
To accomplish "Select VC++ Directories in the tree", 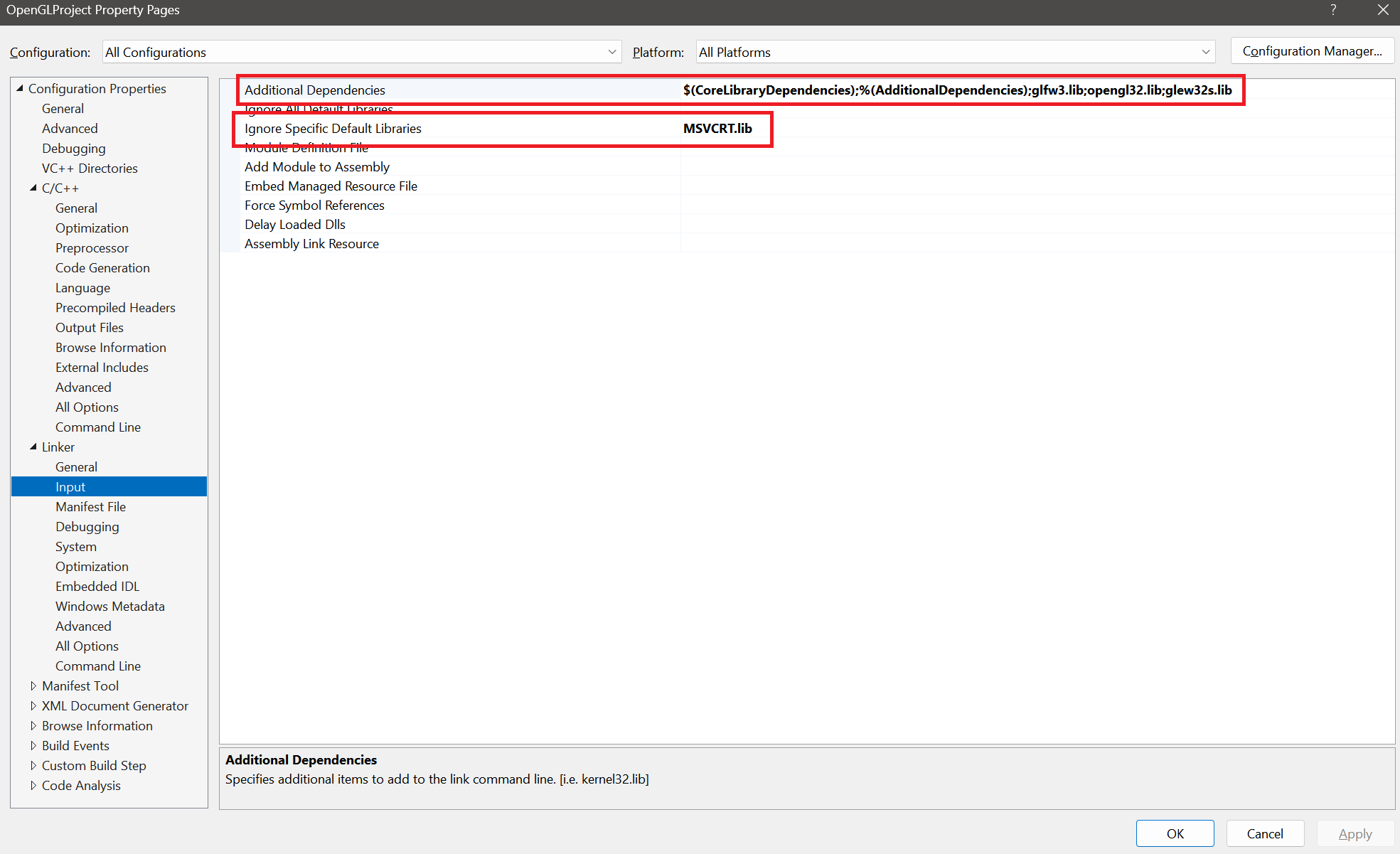I will pyautogui.click(x=90, y=168).
